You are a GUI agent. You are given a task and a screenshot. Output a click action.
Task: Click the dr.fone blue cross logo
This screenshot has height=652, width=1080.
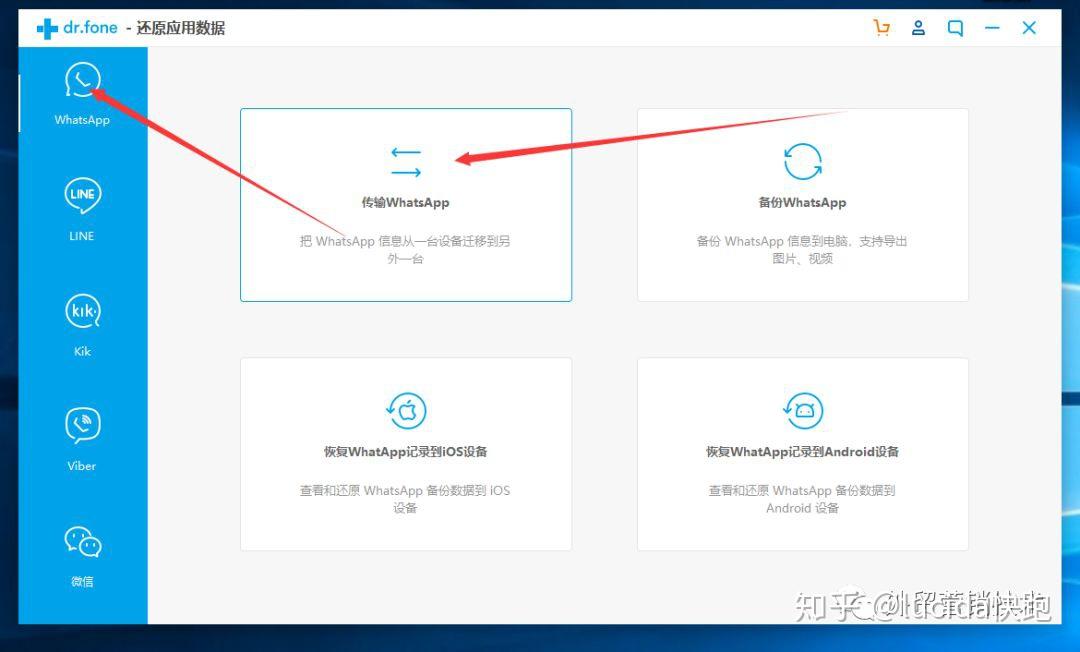click(47, 28)
